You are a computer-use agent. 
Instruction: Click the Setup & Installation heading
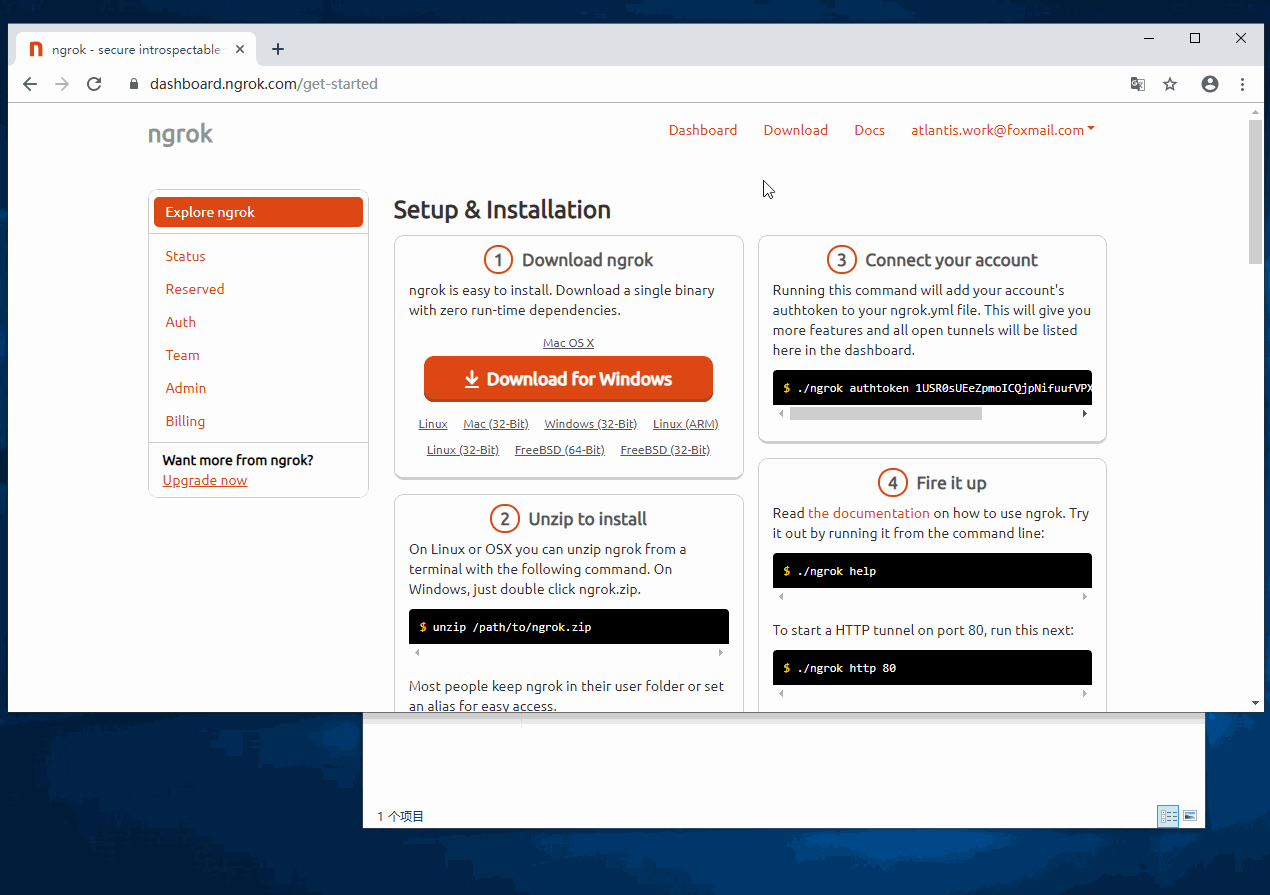[x=502, y=210]
